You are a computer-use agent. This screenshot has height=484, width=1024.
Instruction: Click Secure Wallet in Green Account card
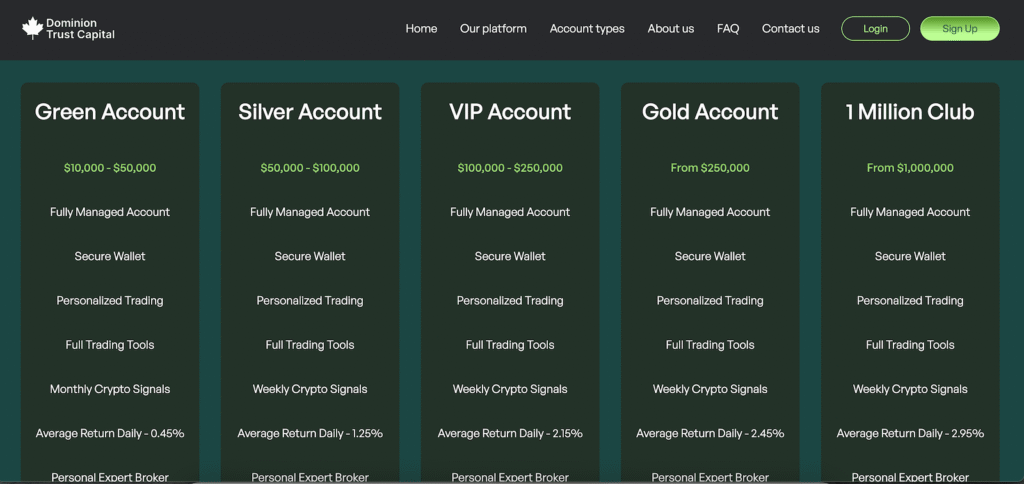click(x=110, y=256)
